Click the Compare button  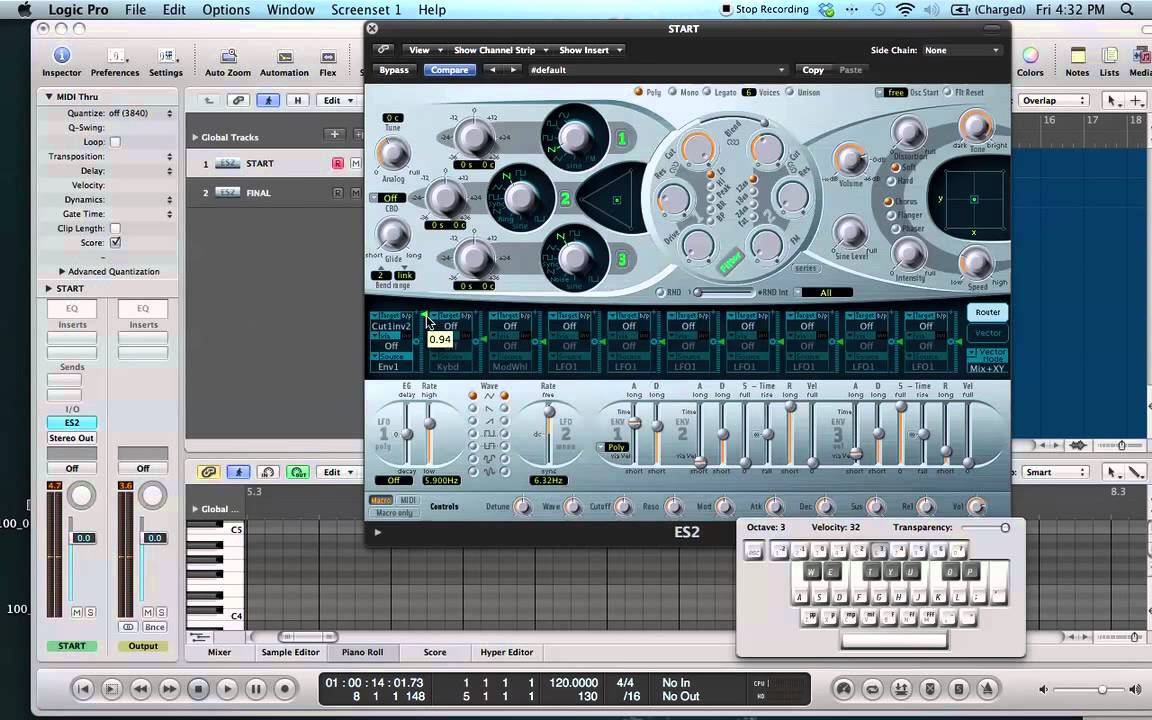pyautogui.click(x=450, y=70)
